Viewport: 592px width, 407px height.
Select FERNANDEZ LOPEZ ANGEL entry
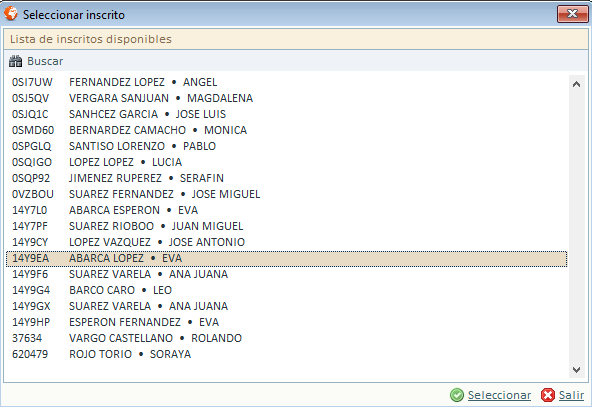287,82
